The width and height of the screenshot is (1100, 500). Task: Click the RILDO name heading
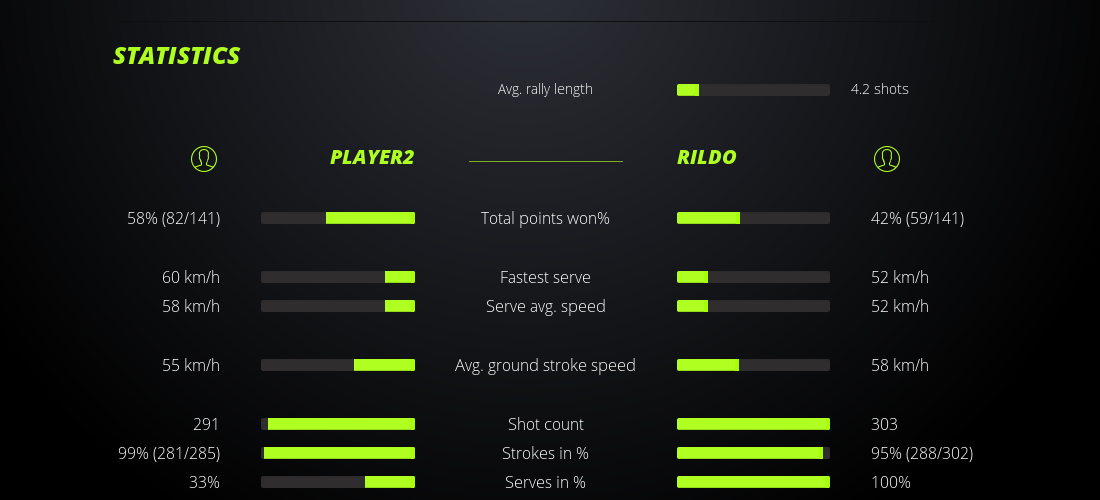(707, 157)
